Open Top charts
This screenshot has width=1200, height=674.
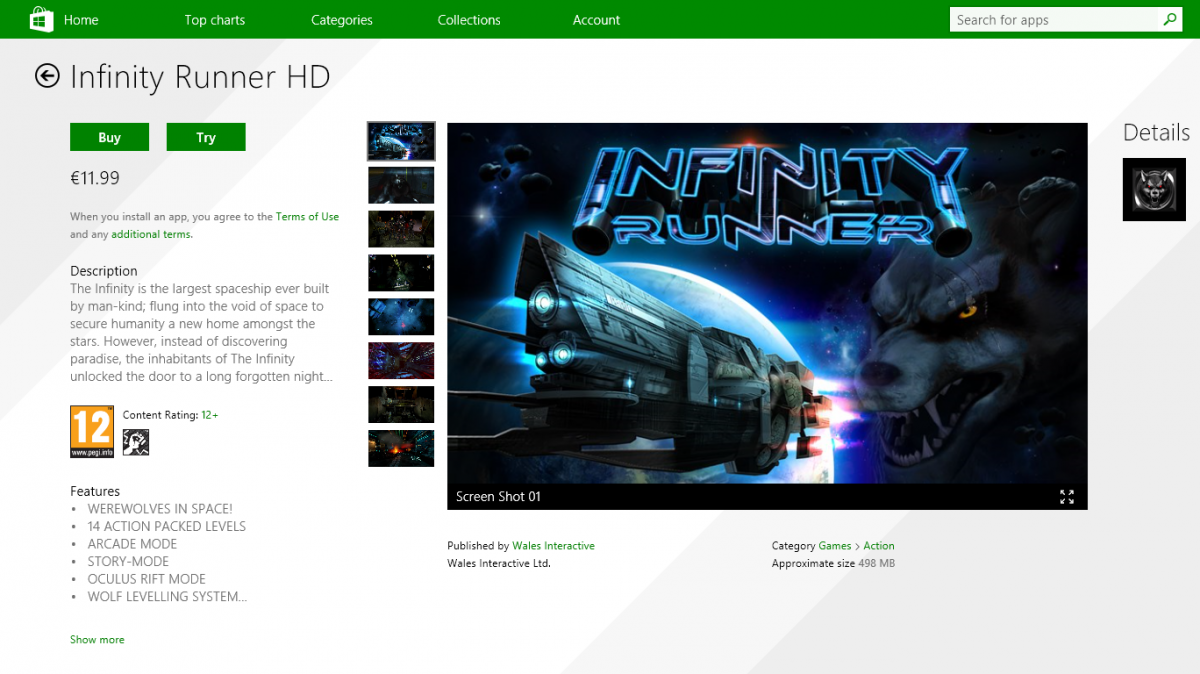(215, 20)
